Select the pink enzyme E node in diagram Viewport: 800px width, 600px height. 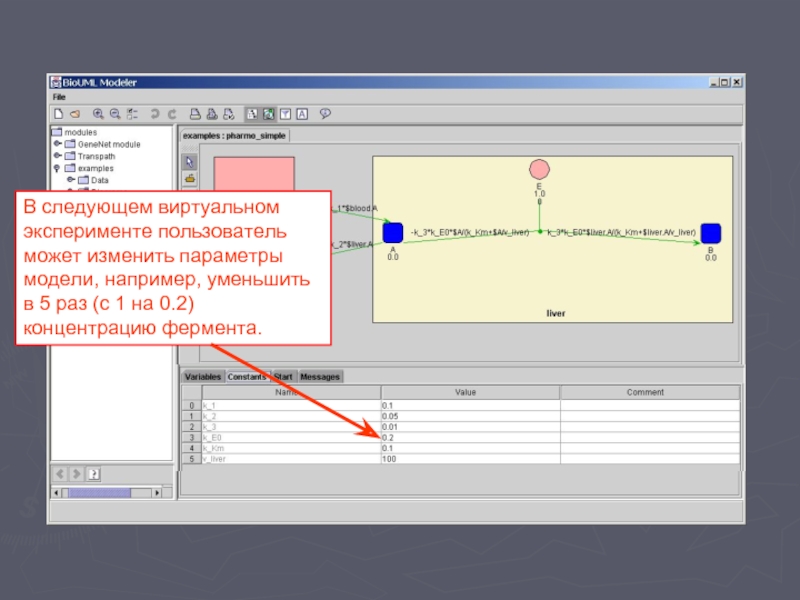click(x=540, y=168)
